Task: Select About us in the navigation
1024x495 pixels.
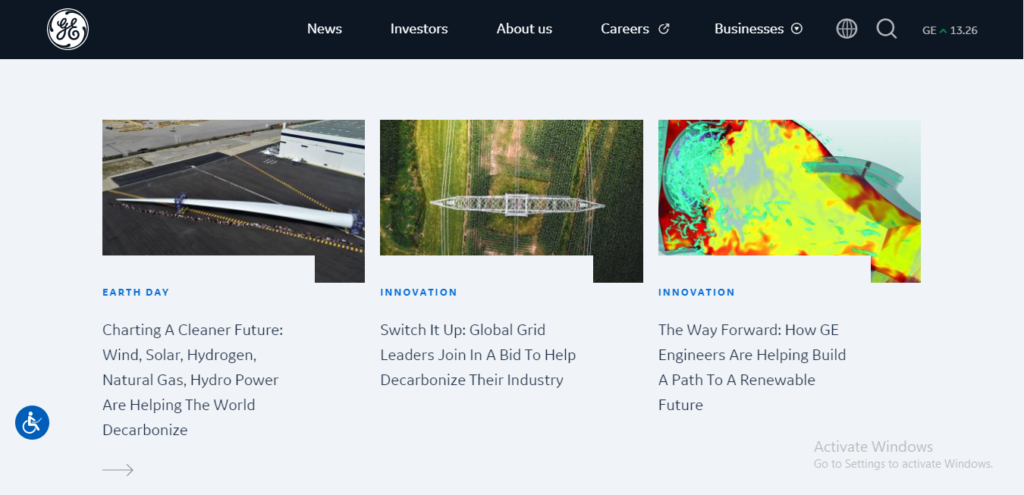Action: click(x=524, y=29)
